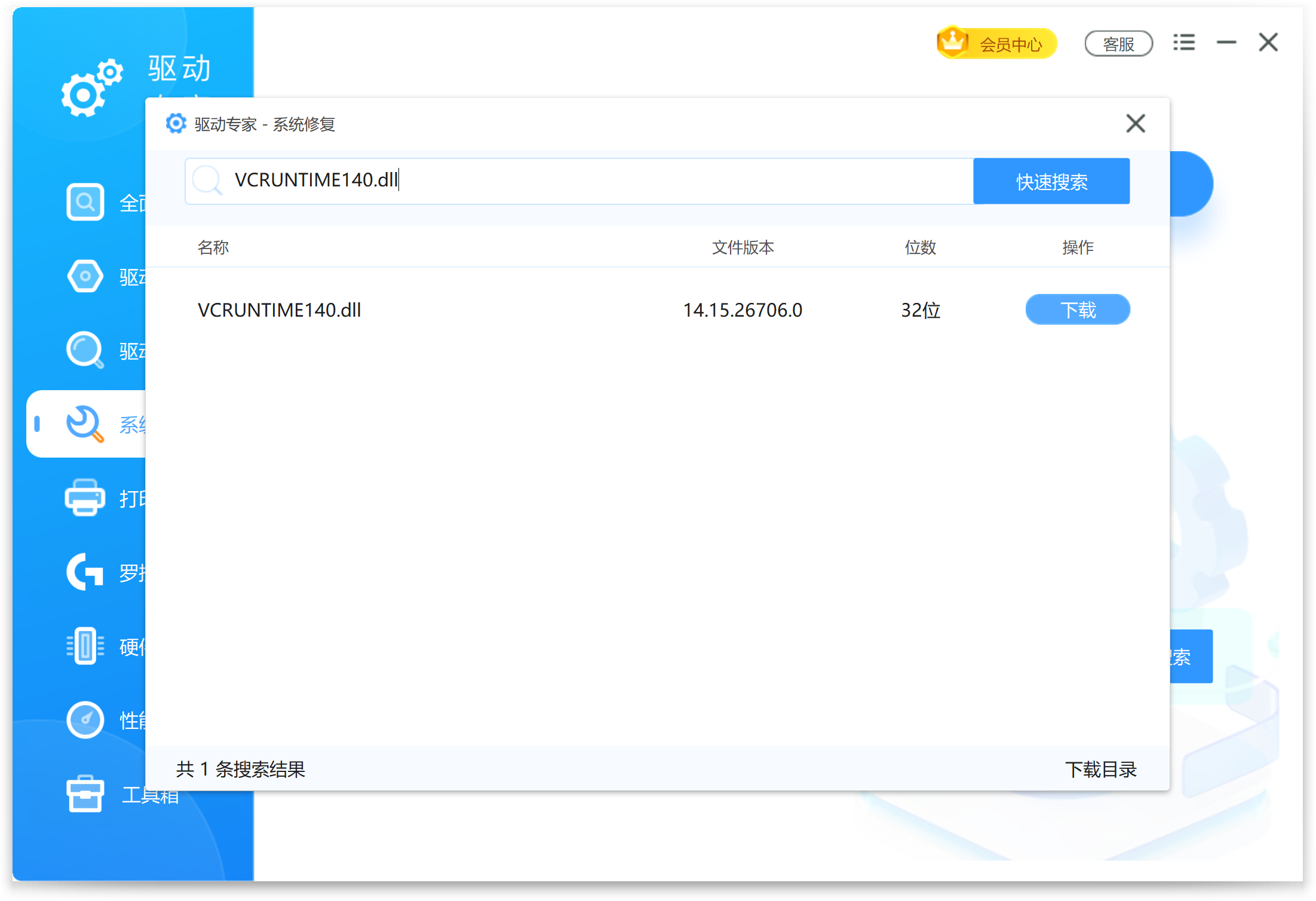Screen dimensions: 1316x901
Task: Select the full scan sidebar icon
Action: pos(85,202)
